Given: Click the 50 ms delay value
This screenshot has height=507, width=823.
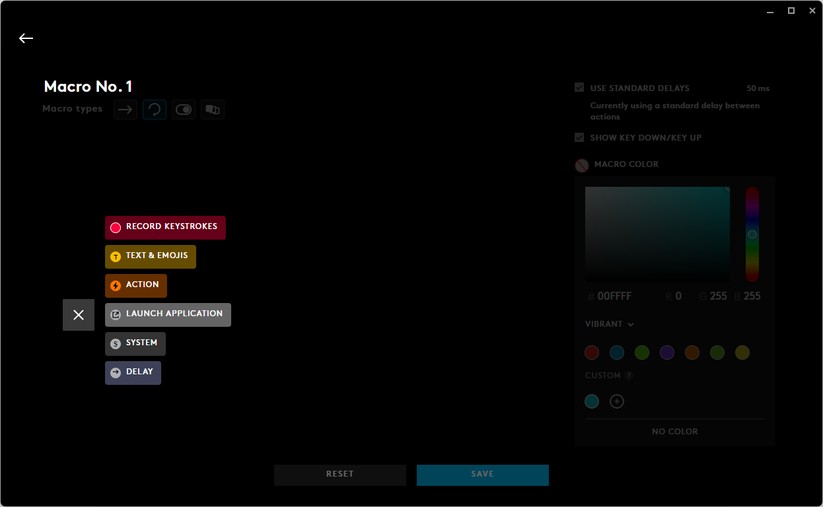Looking at the screenshot, I should pyautogui.click(x=758, y=88).
